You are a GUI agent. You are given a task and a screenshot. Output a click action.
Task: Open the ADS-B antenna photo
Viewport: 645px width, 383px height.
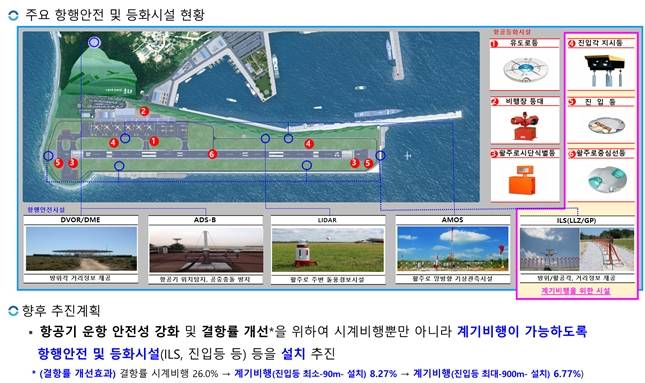tap(206, 250)
